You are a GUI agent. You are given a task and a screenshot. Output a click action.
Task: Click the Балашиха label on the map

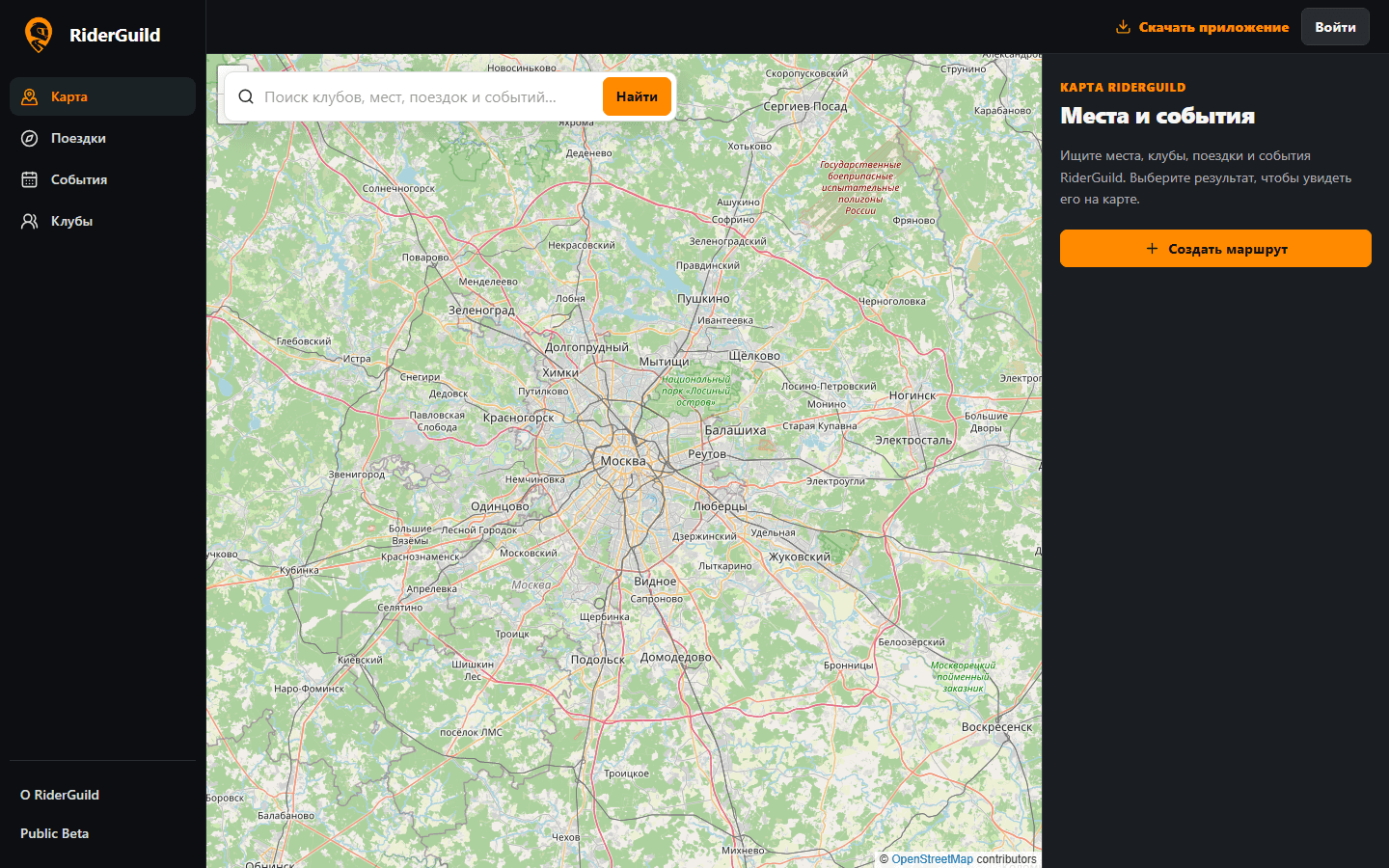(x=735, y=430)
